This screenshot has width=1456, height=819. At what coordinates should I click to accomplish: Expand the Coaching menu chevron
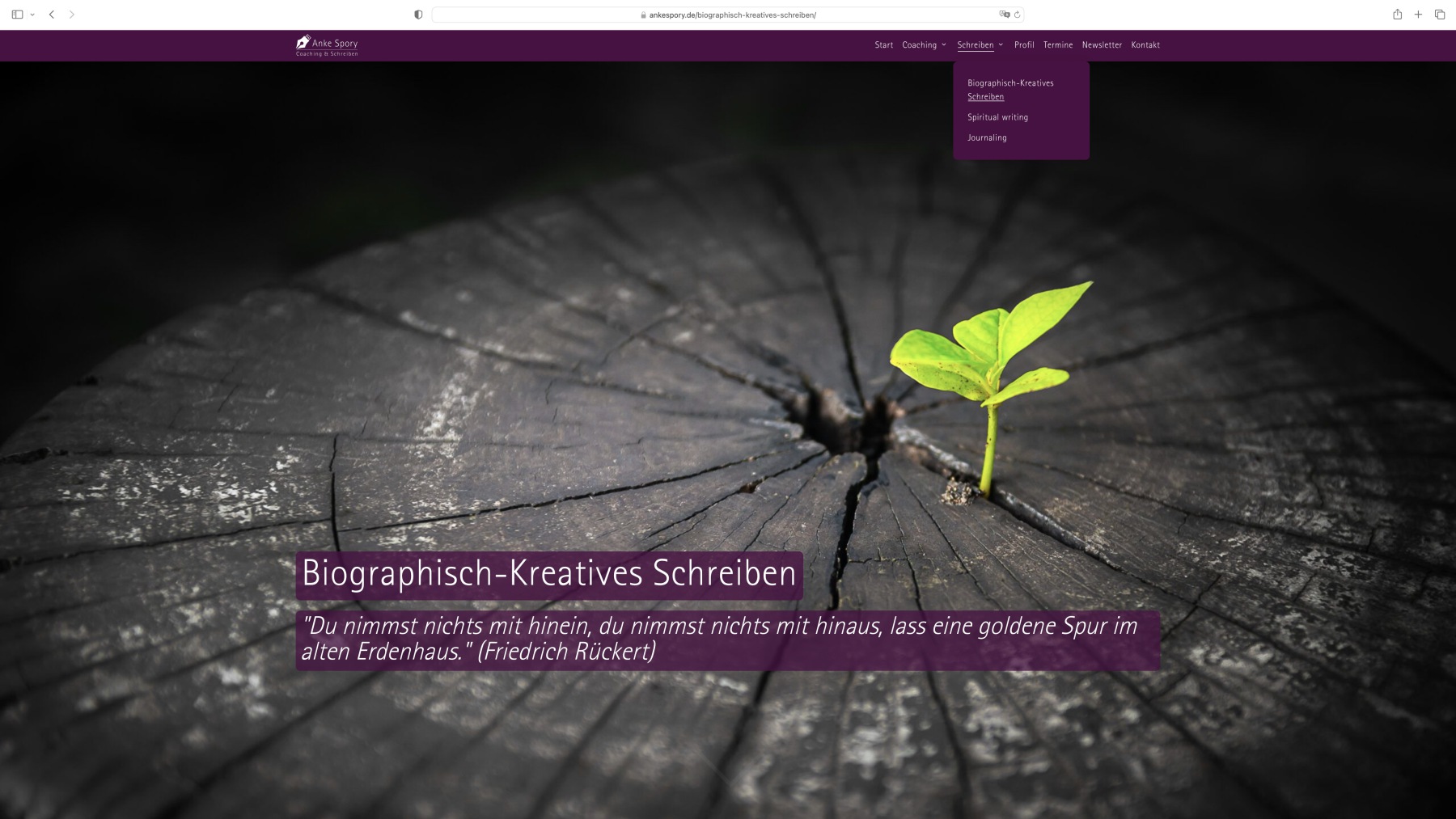click(x=944, y=45)
